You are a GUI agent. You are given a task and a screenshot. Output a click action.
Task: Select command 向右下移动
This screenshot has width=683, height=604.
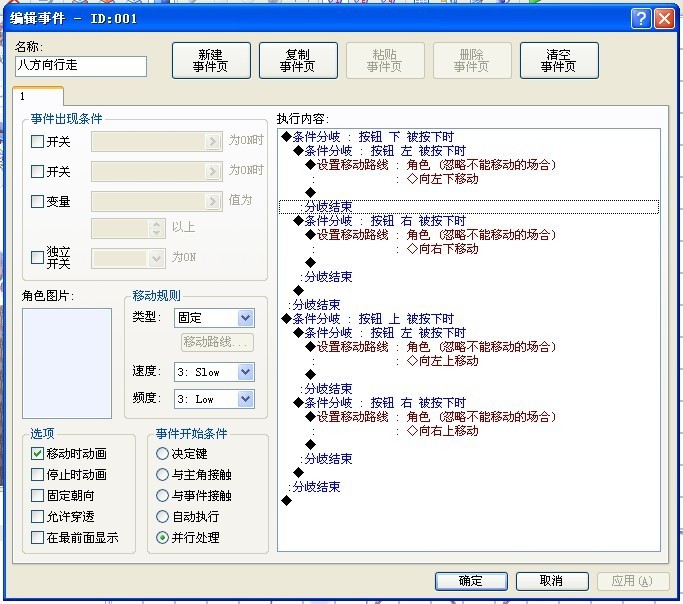(x=469, y=249)
